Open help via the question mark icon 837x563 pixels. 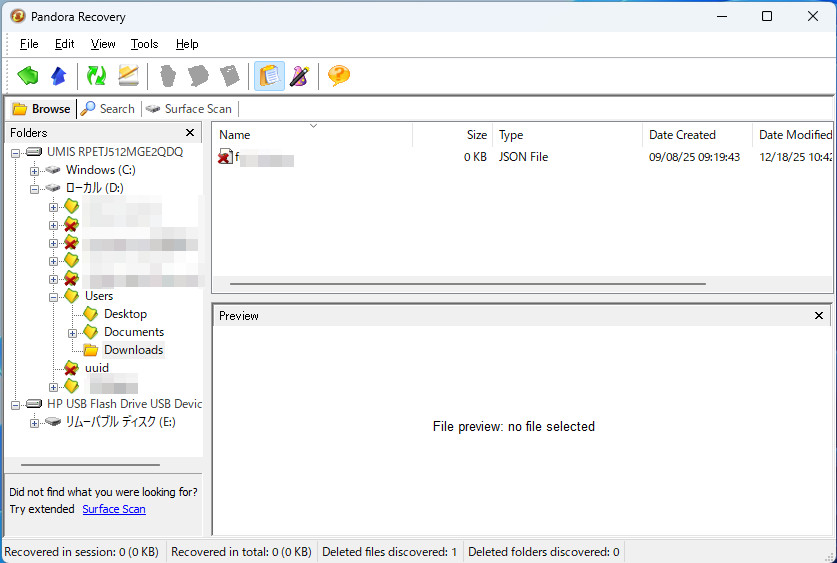tap(339, 76)
